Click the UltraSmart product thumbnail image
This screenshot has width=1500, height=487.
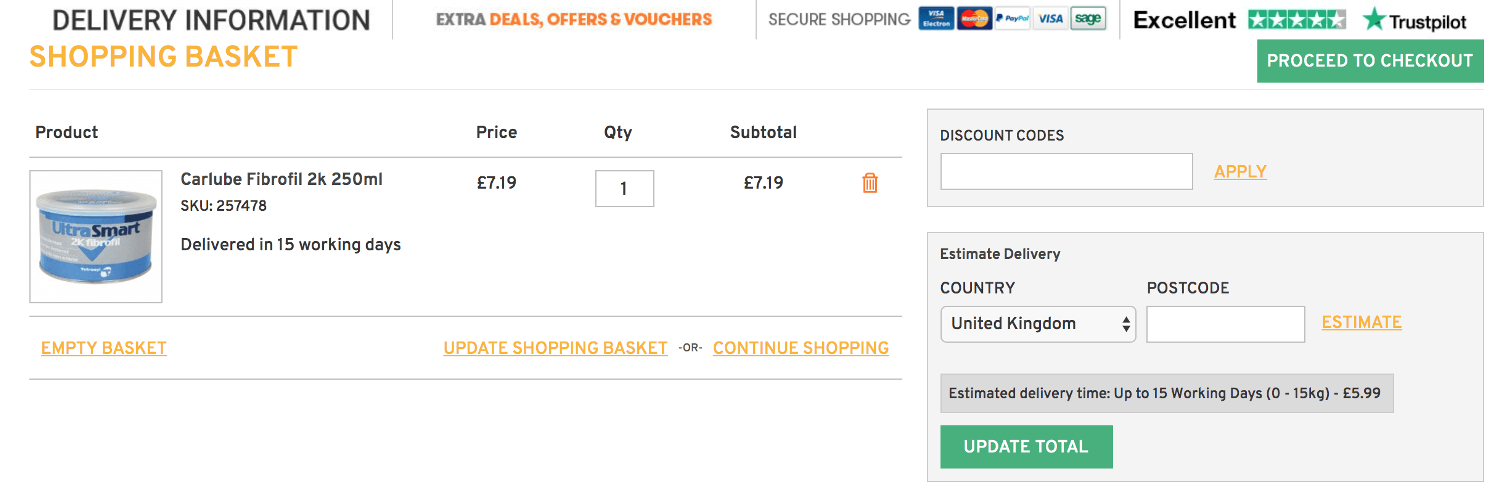click(x=96, y=237)
